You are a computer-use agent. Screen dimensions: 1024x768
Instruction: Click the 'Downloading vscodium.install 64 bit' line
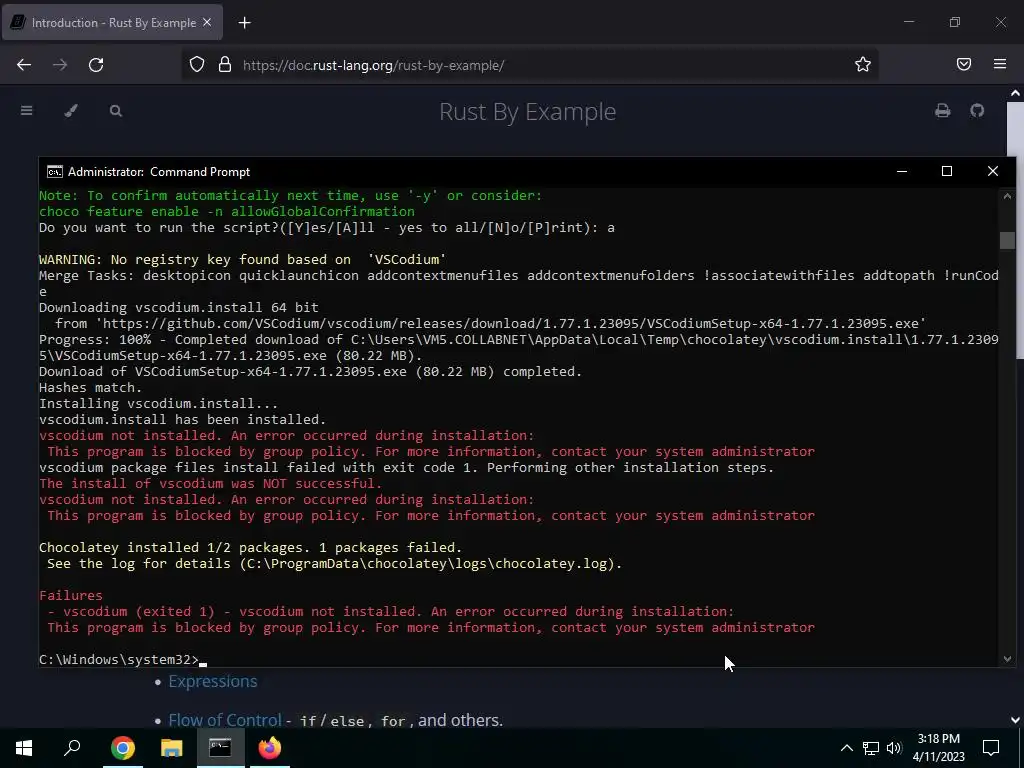[x=179, y=308]
